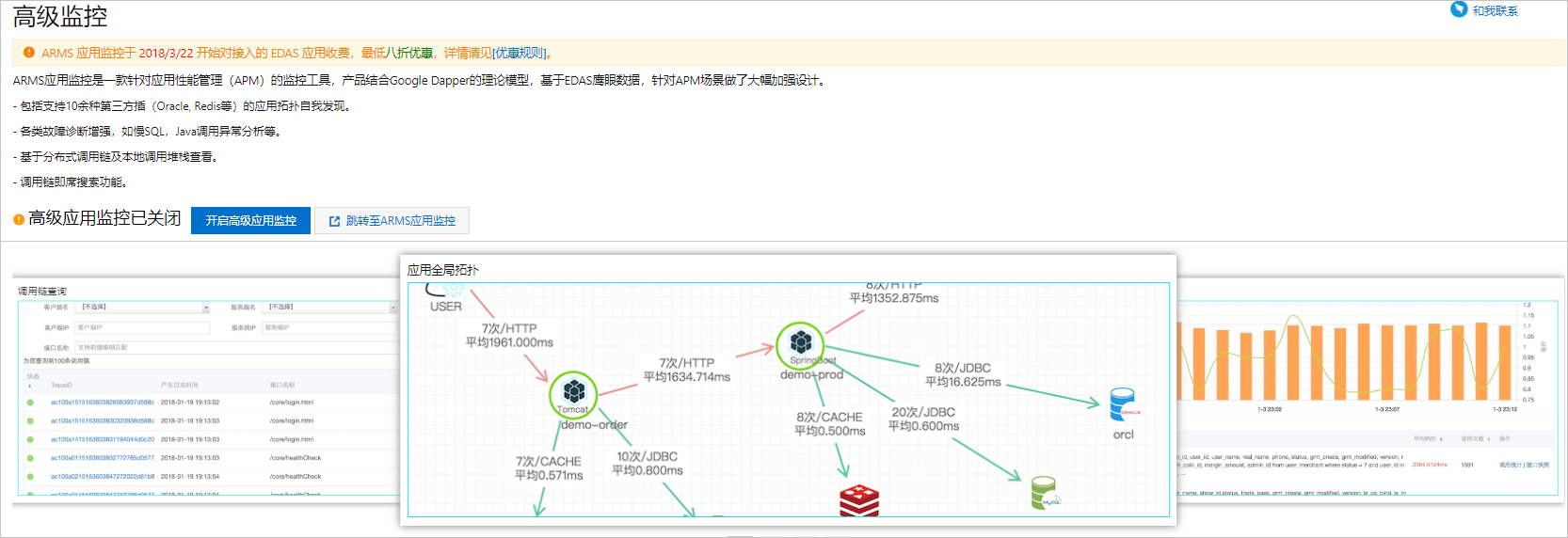This screenshot has width=1568, height=538.
Task: Click the 8次/CACHE label in topology
Action: [x=829, y=417]
